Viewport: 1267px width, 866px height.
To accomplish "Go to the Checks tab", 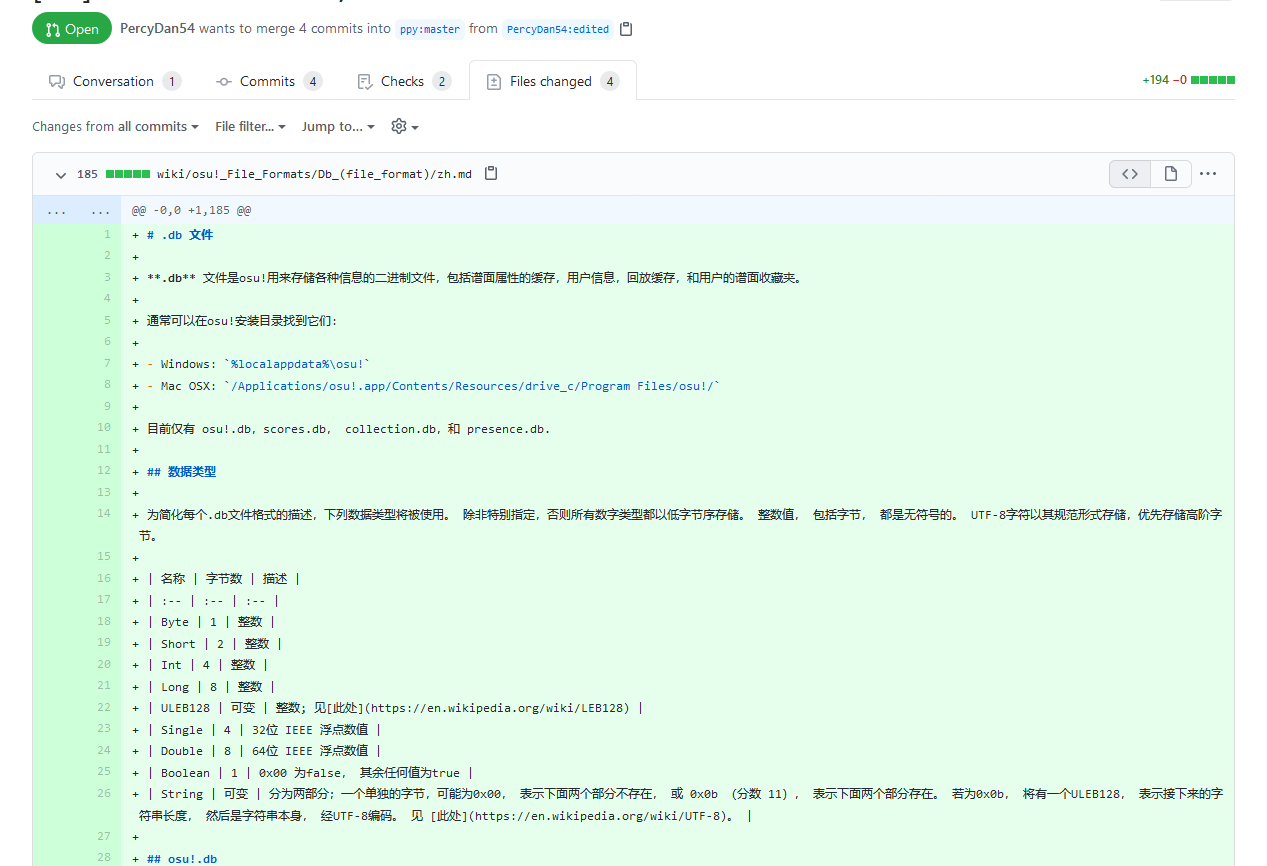I will pos(403,81).
